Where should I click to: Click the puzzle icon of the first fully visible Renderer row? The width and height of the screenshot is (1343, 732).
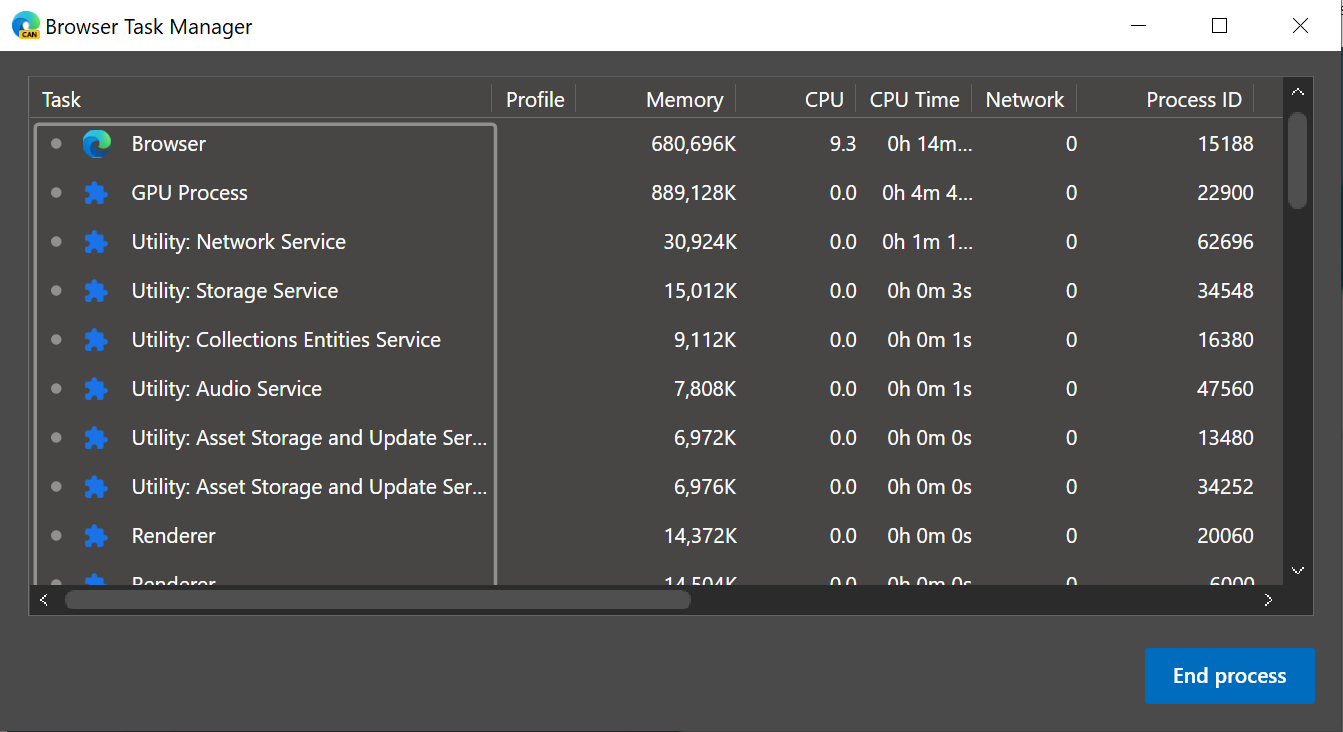click(96, 536)
